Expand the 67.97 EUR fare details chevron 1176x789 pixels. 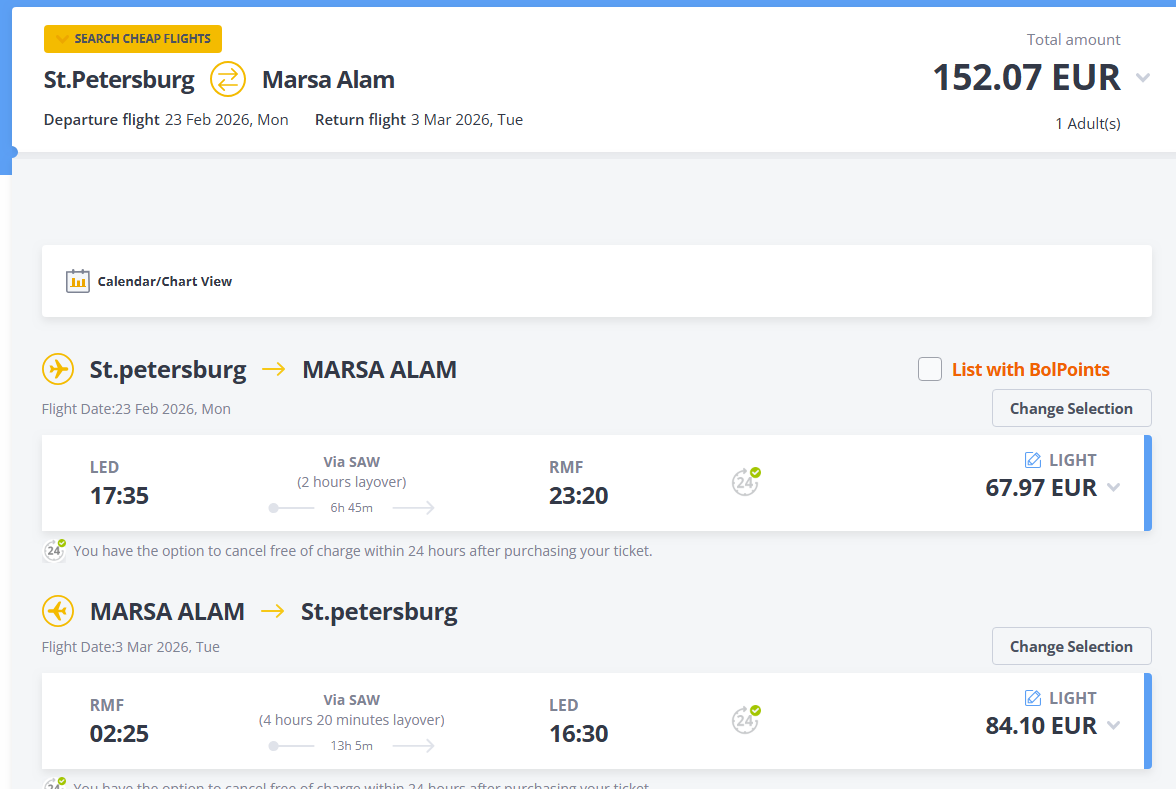coord(1114,488)
